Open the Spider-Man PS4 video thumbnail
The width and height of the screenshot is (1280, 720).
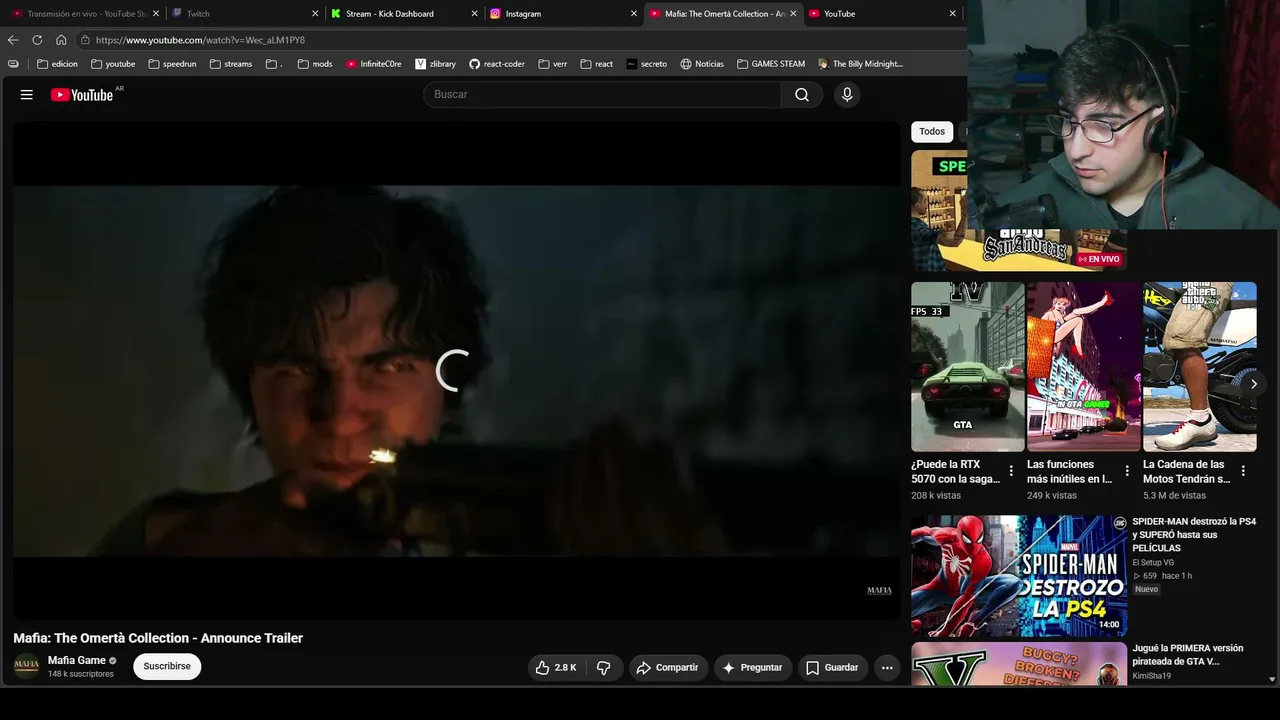click(1019, 576)
